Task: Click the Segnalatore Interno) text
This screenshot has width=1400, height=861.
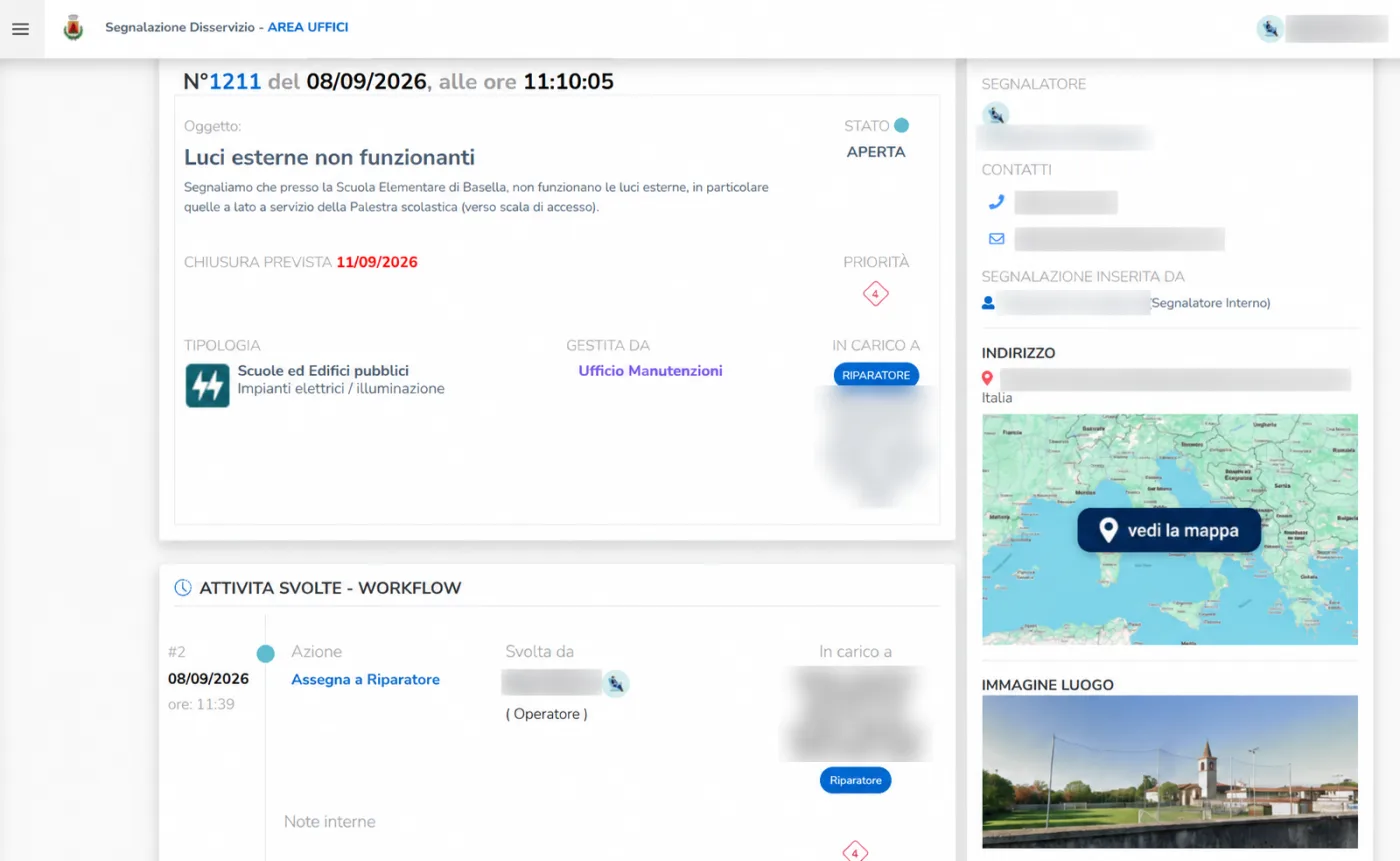Action: [x=1211, y=303]
